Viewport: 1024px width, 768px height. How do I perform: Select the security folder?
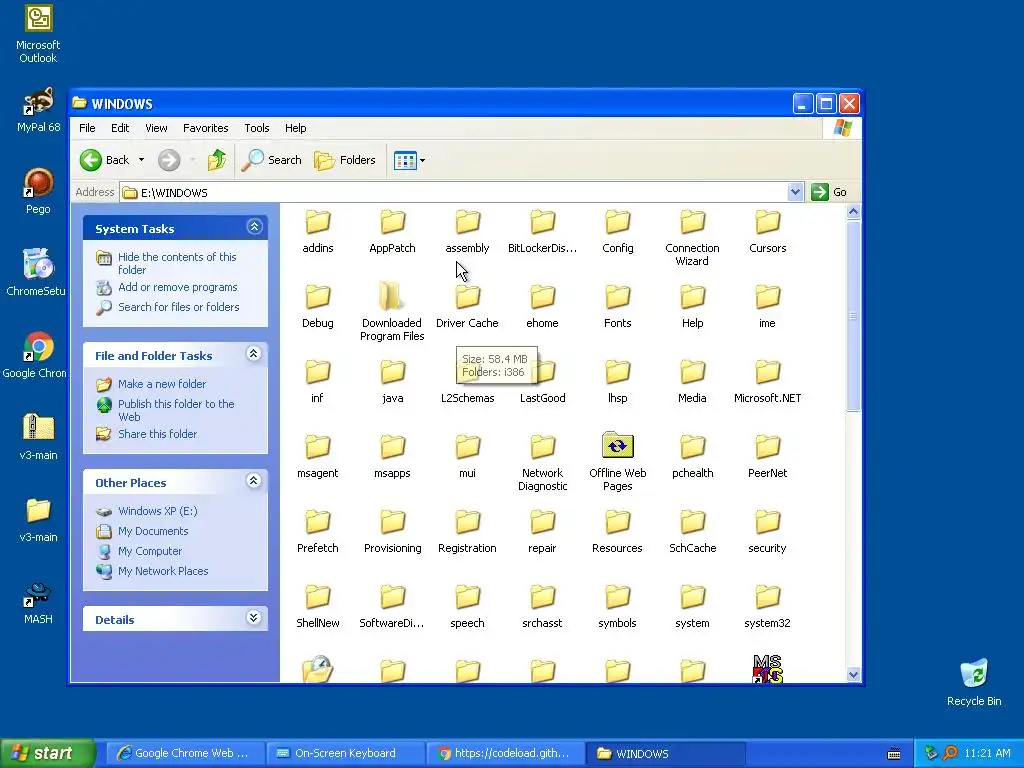pyautogui.click(x=767, y=532)
